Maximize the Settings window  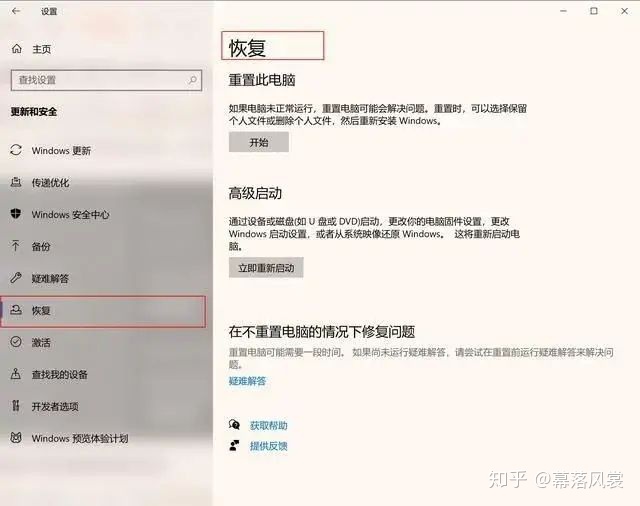pyautogui.click(x=594, y=11)
